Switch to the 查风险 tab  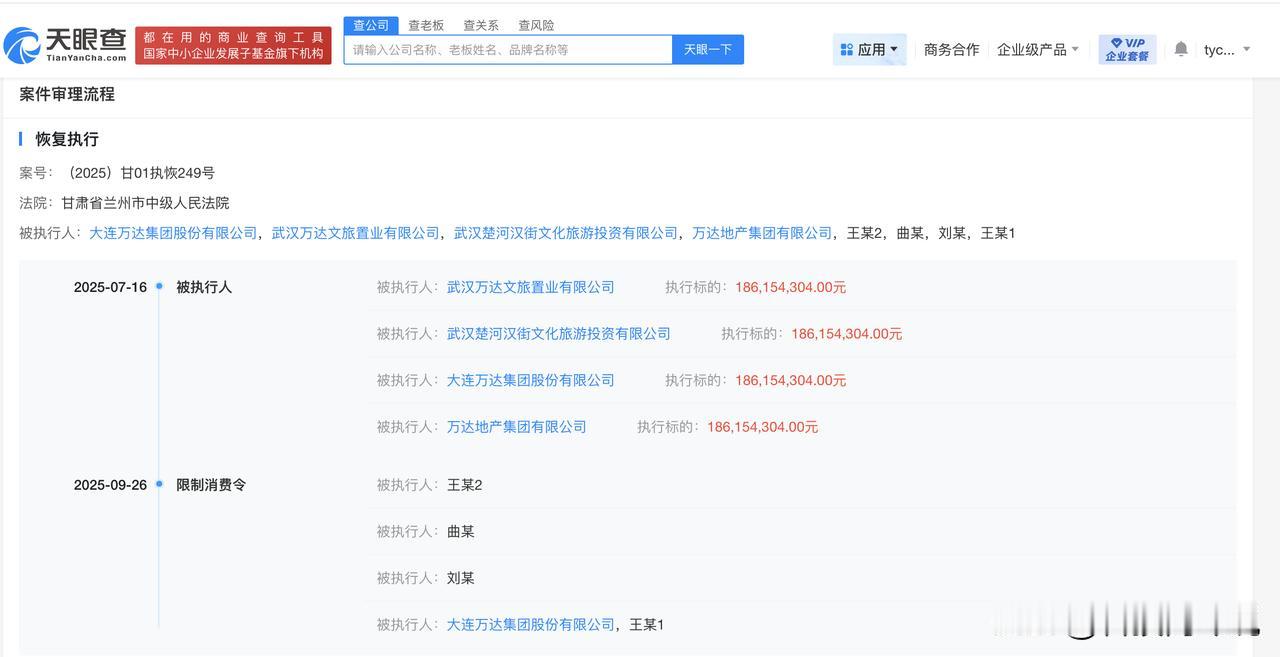pos(536,25)
